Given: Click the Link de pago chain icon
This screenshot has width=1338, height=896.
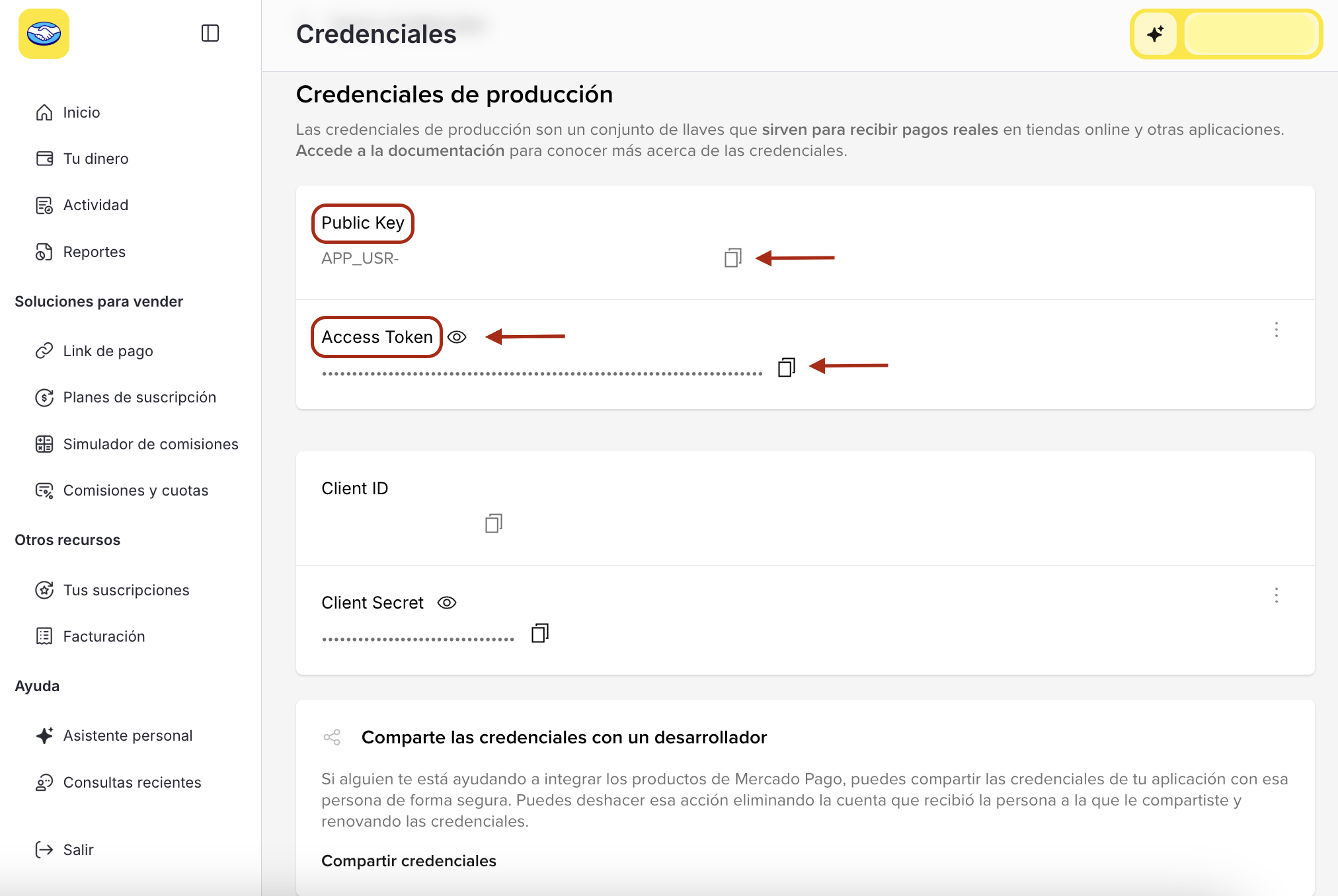Looking at the screenshot, I should click(44, 351).
